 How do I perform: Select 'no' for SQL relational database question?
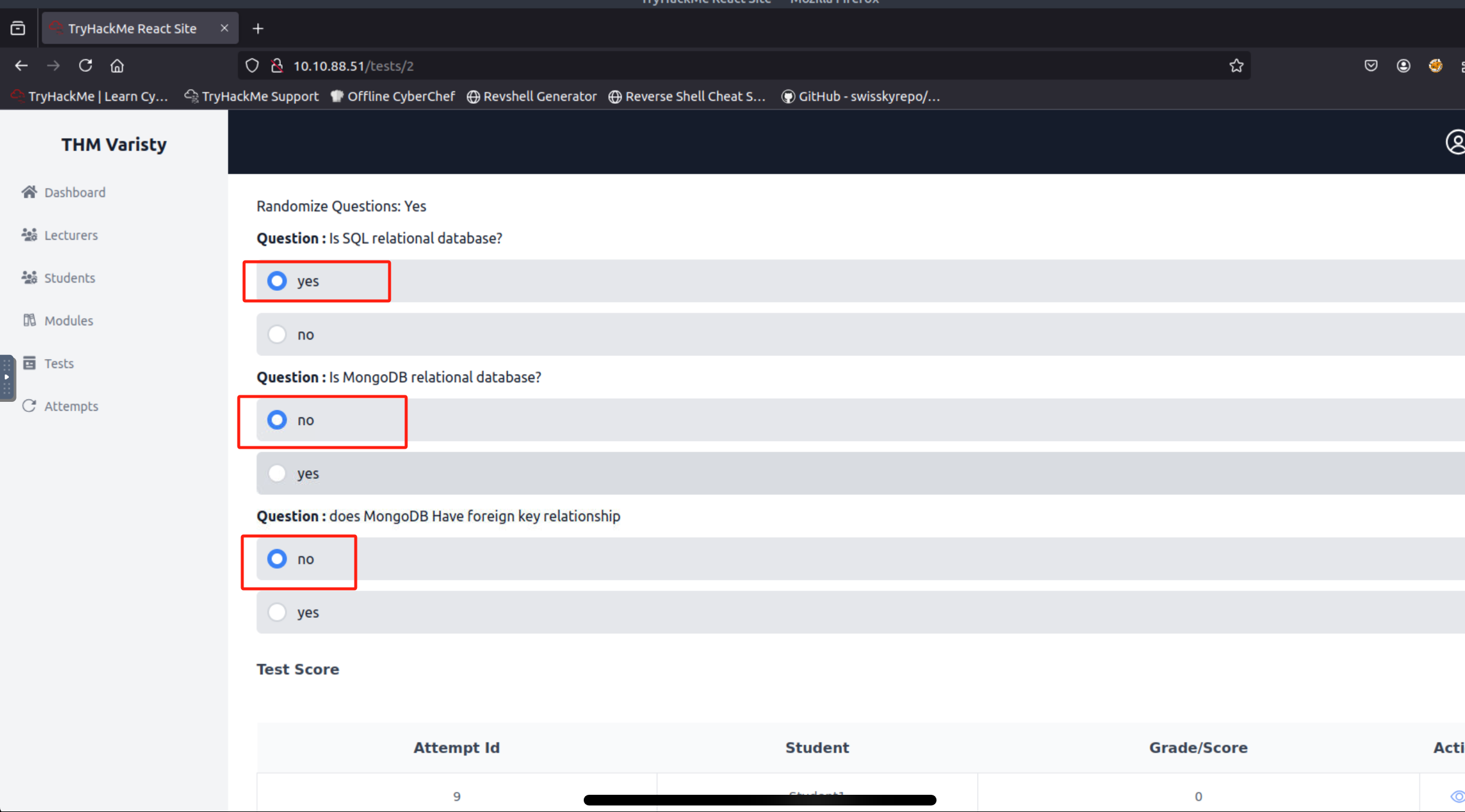277,334
